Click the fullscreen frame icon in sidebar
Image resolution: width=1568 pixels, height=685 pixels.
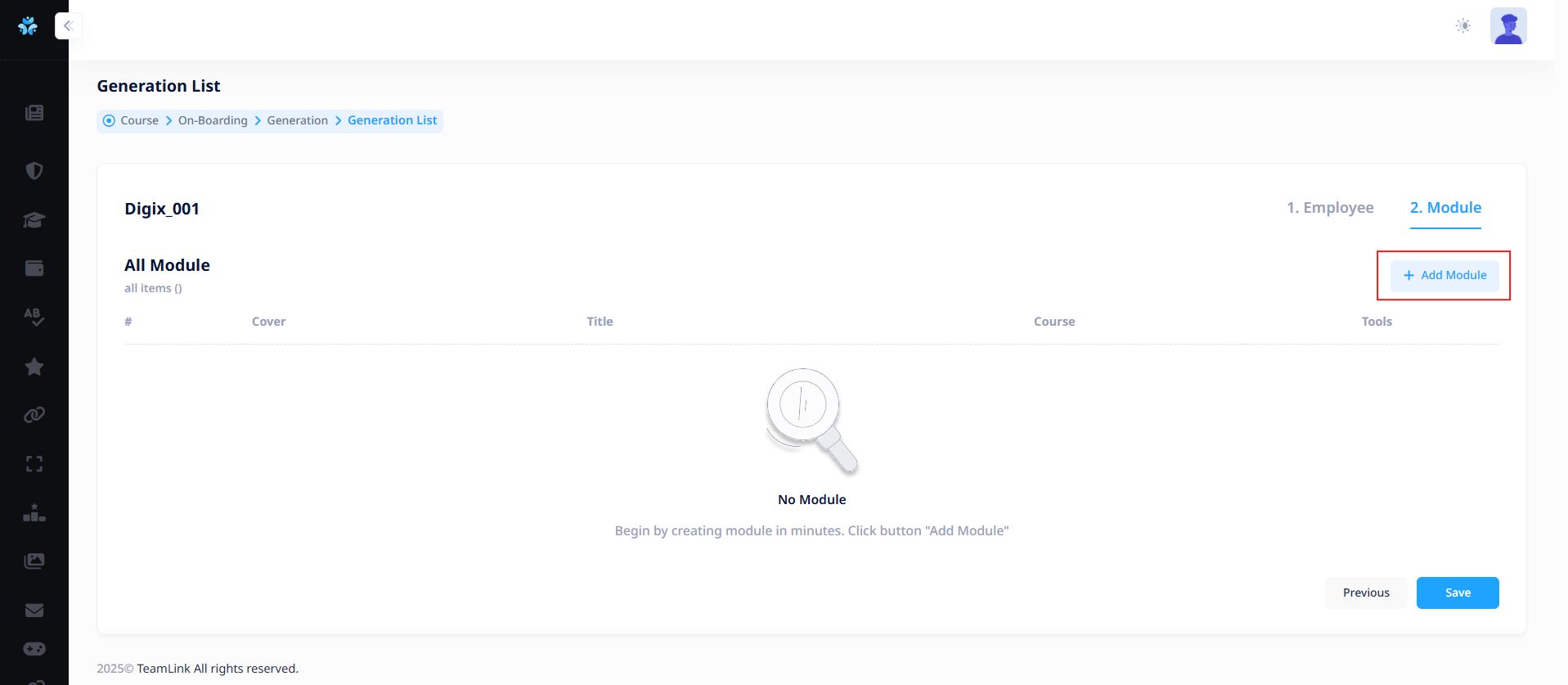coord(34,464)
